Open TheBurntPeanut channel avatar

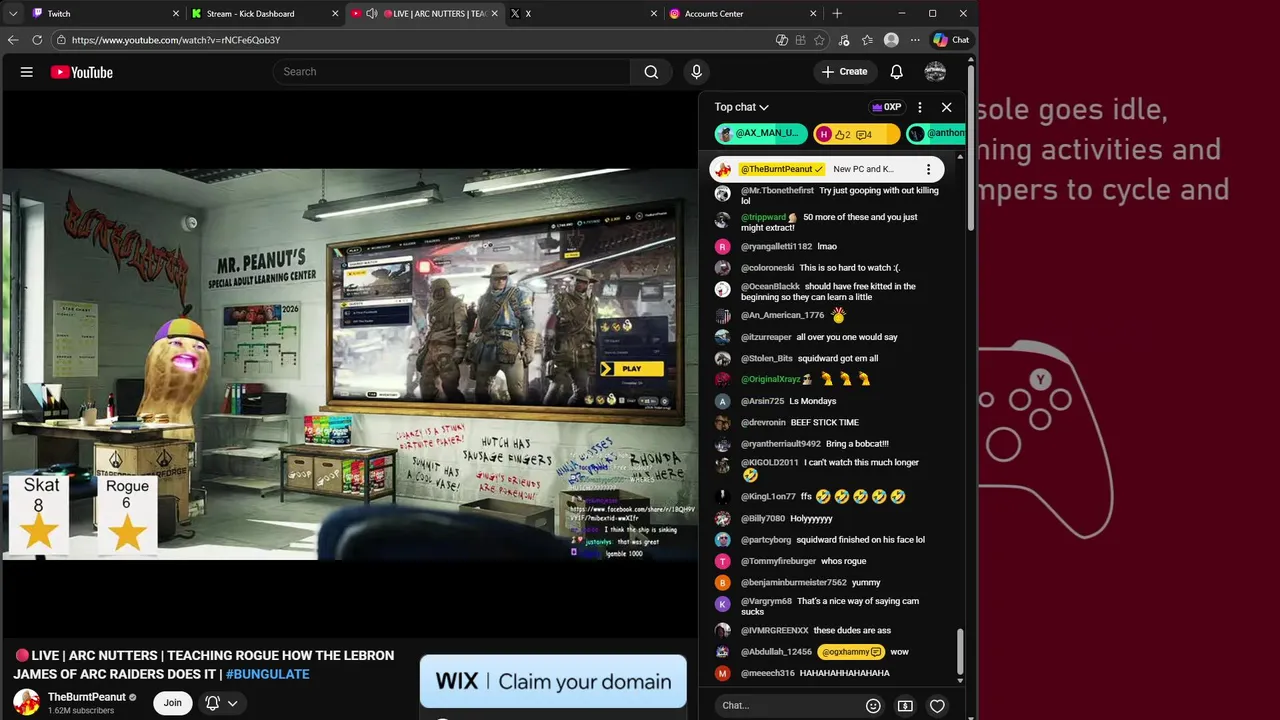[x=26, y=703]
